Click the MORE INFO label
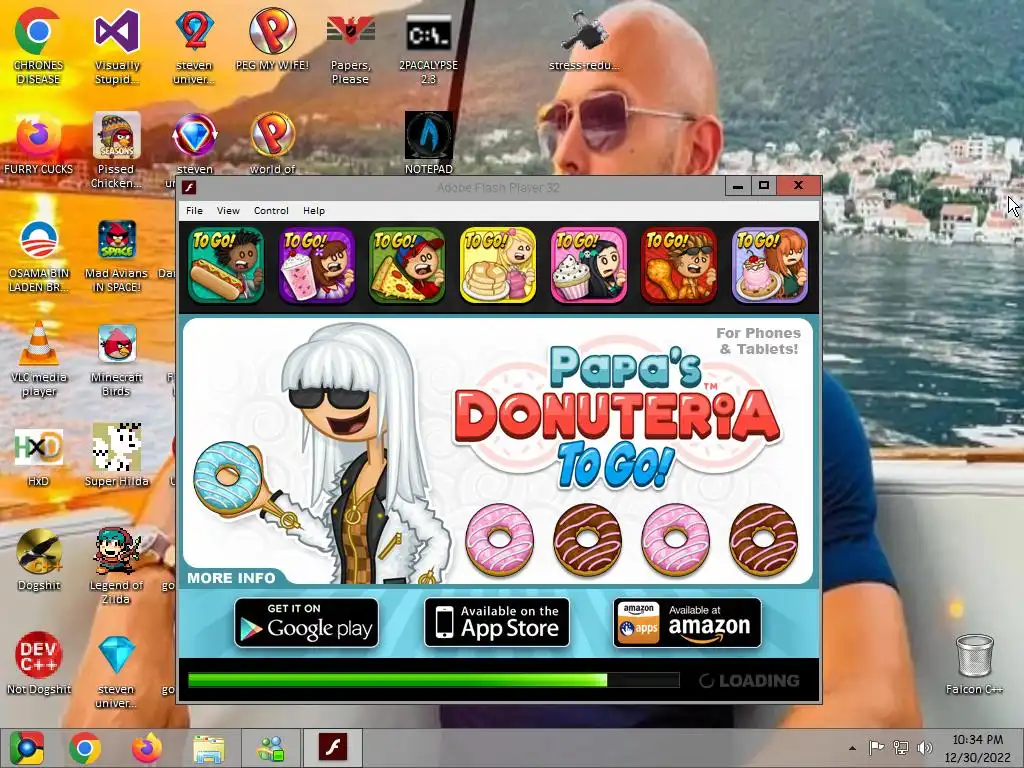Image resolution: width=1024 pixels, height=768 pixels. click(231, 578)
